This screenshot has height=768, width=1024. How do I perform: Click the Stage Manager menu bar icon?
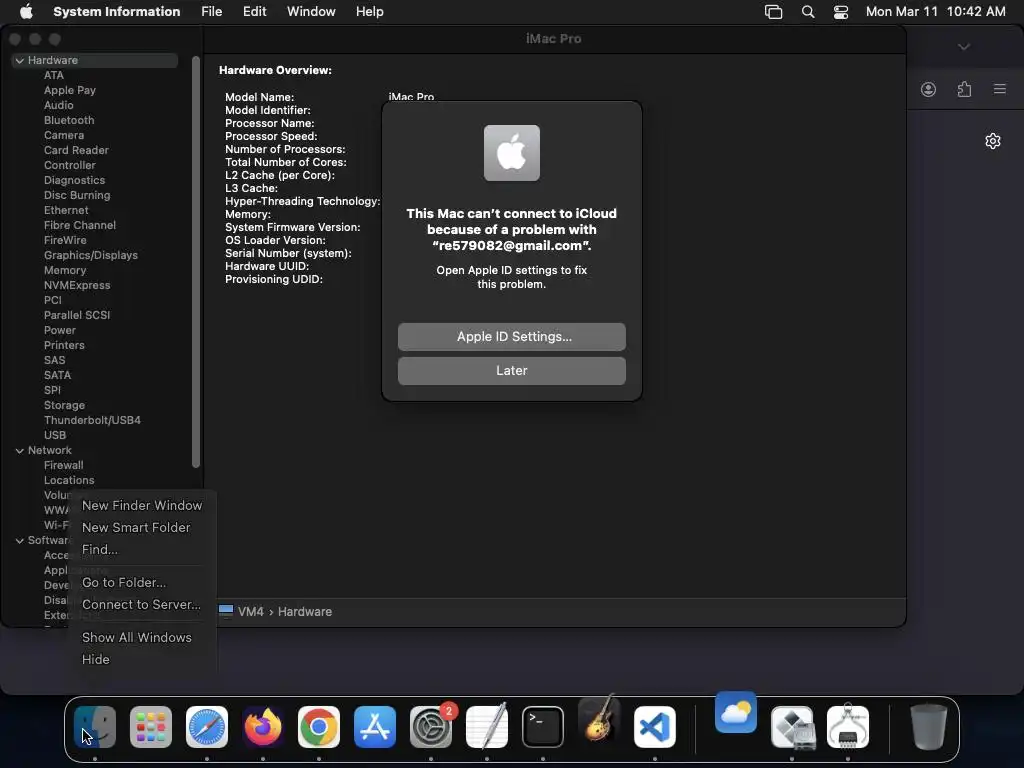tap(773, 12)
